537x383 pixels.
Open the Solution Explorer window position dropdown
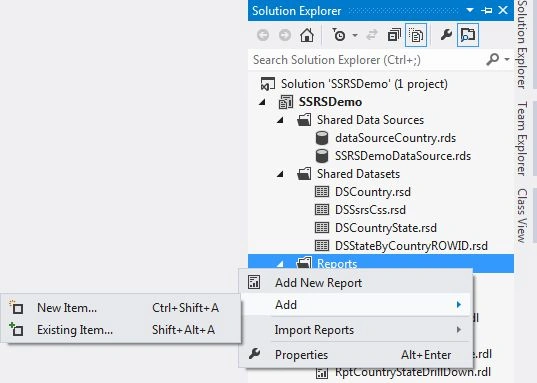470,10
